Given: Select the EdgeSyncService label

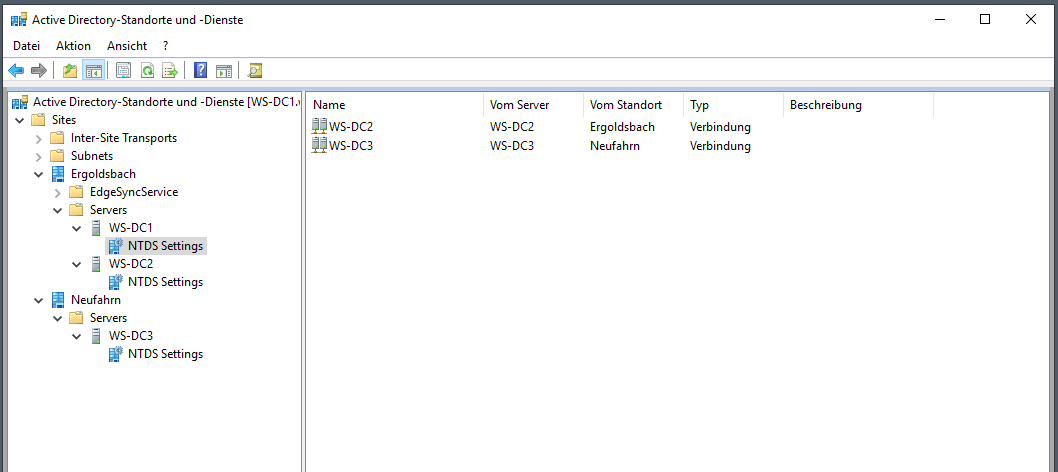Looking at the screenshot, I should tap(134, 192).
